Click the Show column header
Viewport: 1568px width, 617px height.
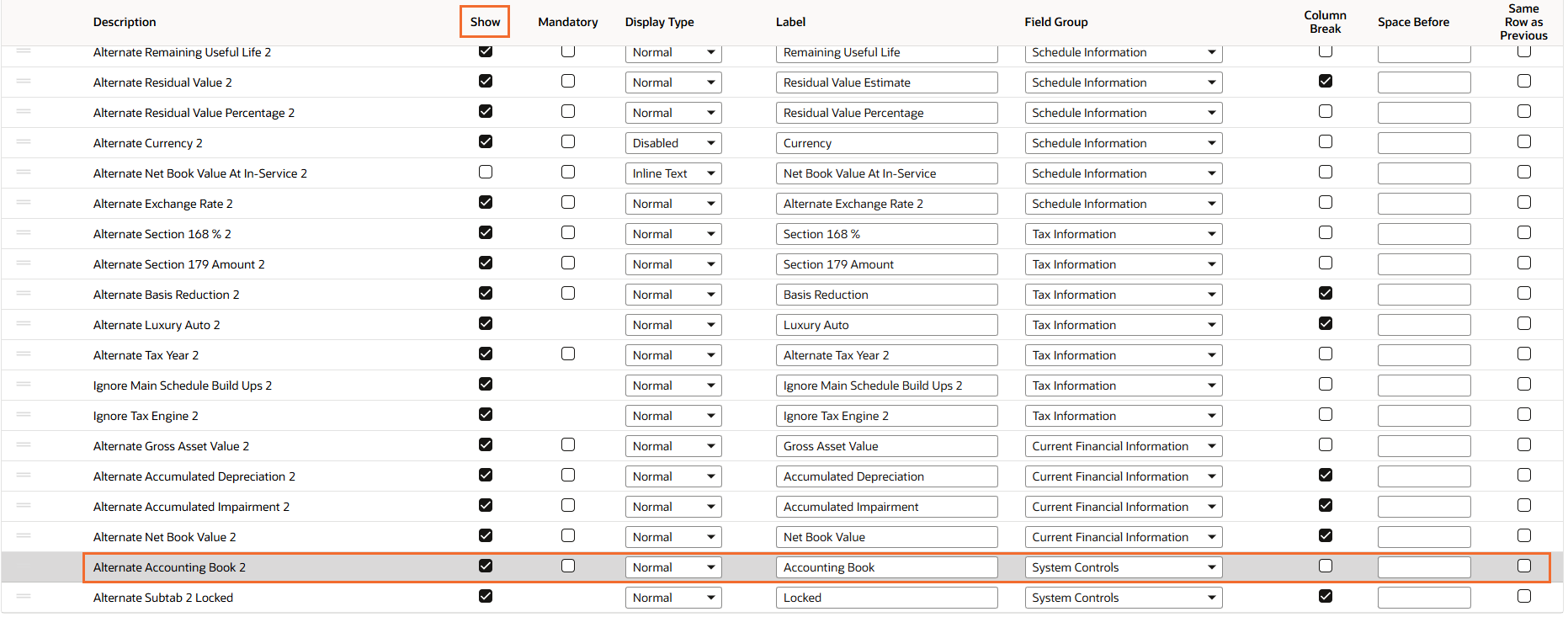tap(485, 22)
